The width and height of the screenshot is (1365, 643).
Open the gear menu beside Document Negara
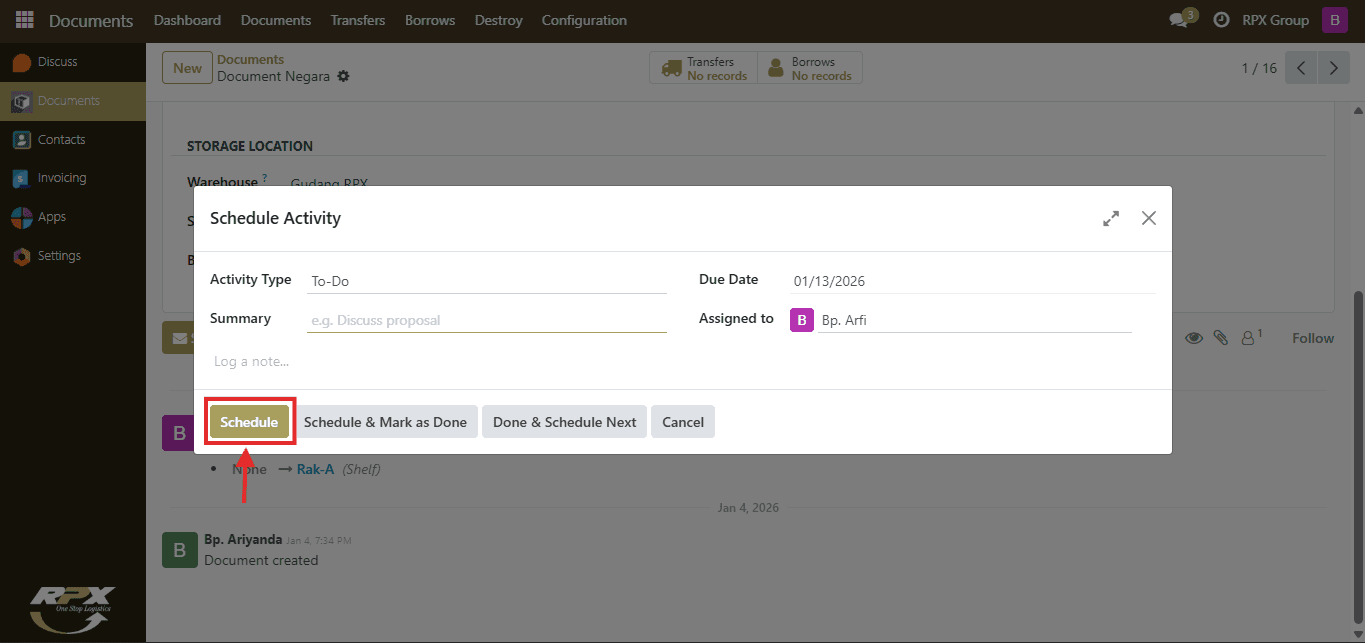click(343, 77)
